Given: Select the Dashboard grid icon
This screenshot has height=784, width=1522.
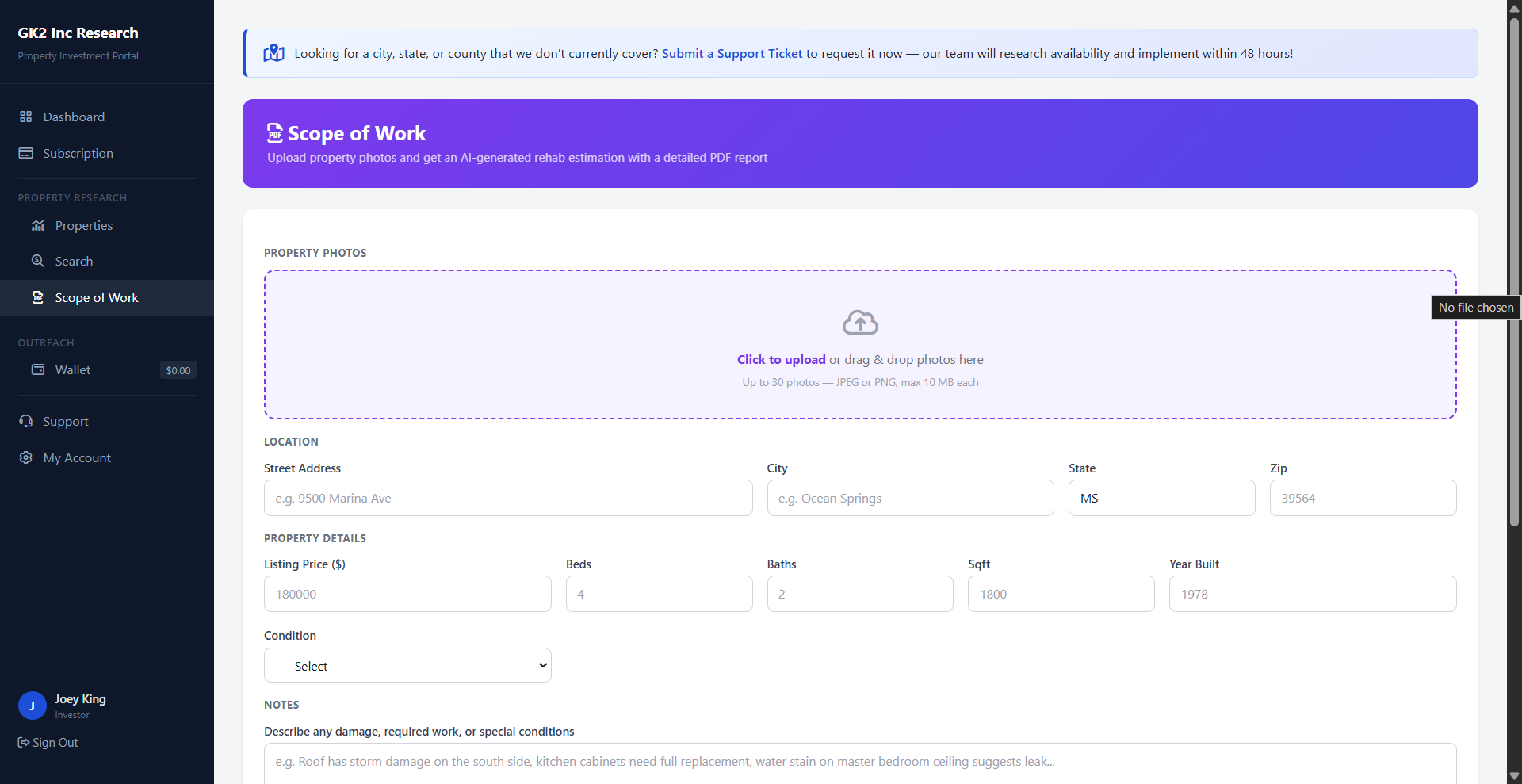Looking at the screenshot, I should coord(26,117).
